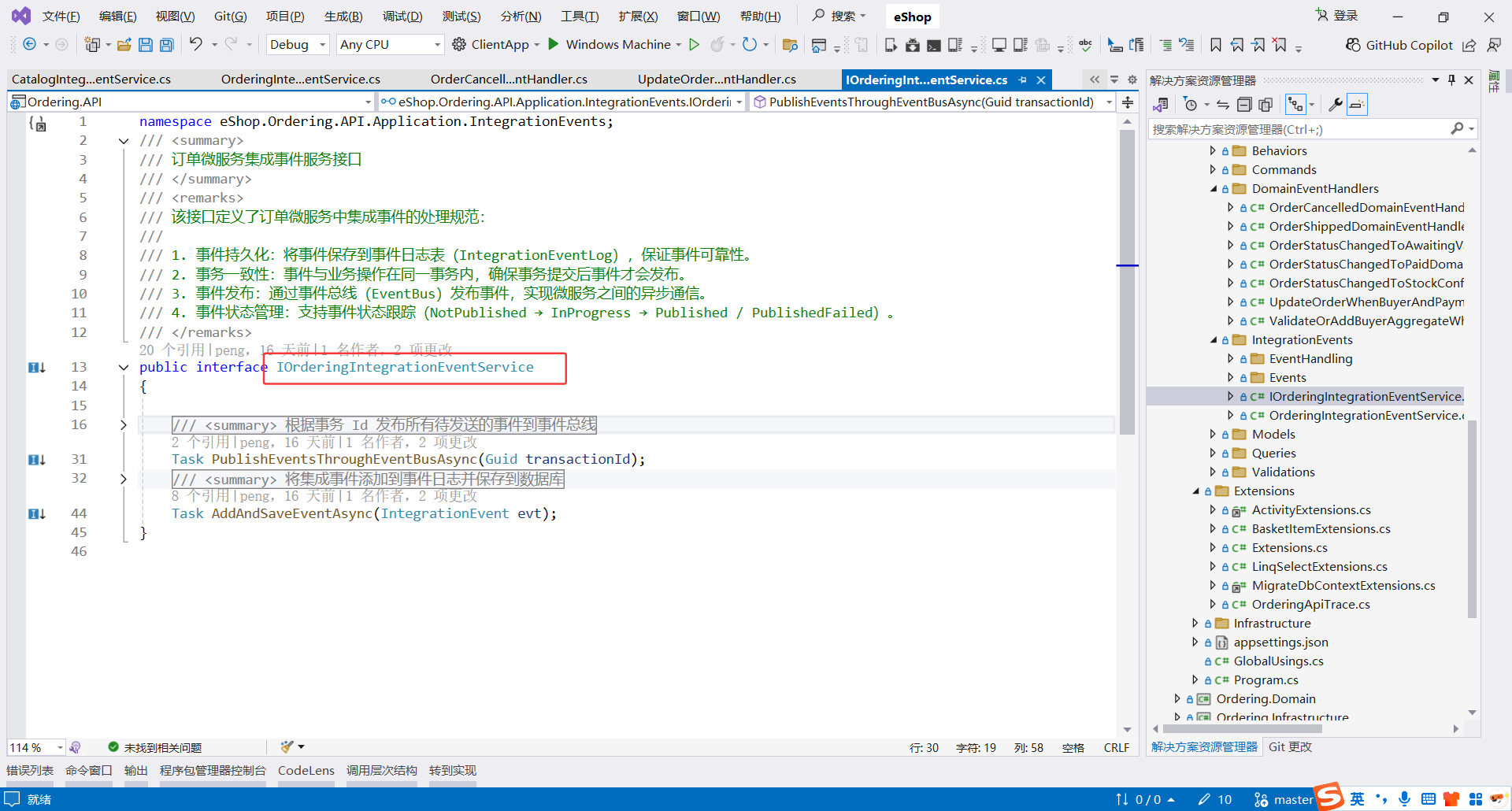Go to the next bookmark

(1259, 45)
